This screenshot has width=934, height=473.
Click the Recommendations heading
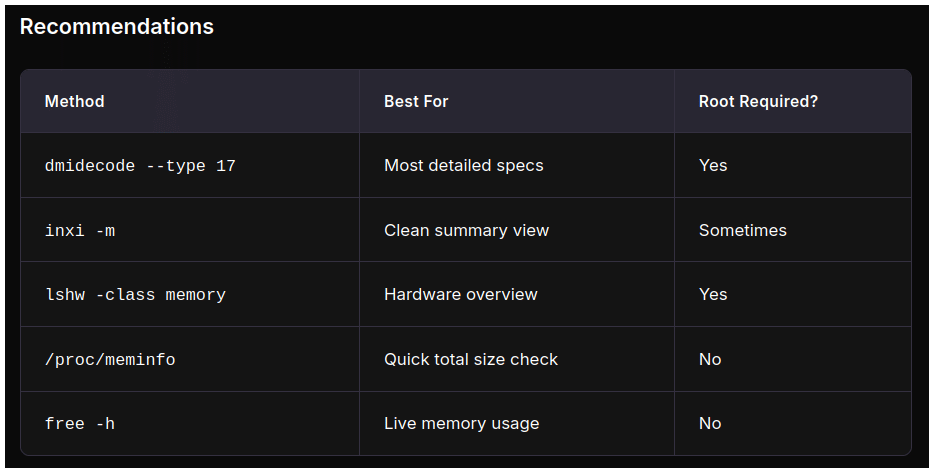coord(117,27)
